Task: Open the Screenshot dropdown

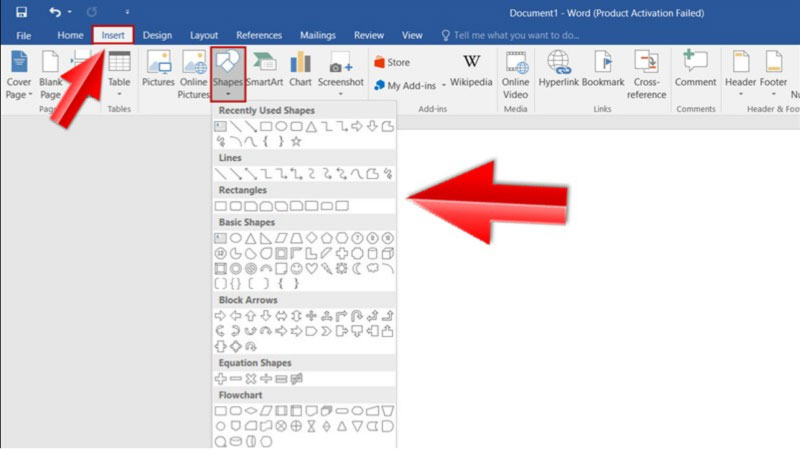Action: (341, 94)
